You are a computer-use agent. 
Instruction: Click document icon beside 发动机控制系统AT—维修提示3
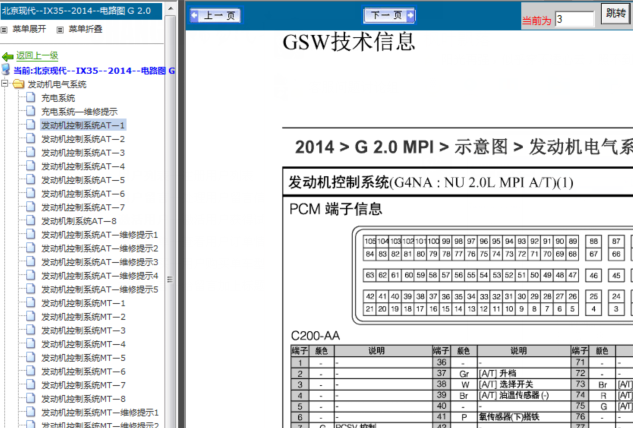pyautogui.click(x=31, y=261)
